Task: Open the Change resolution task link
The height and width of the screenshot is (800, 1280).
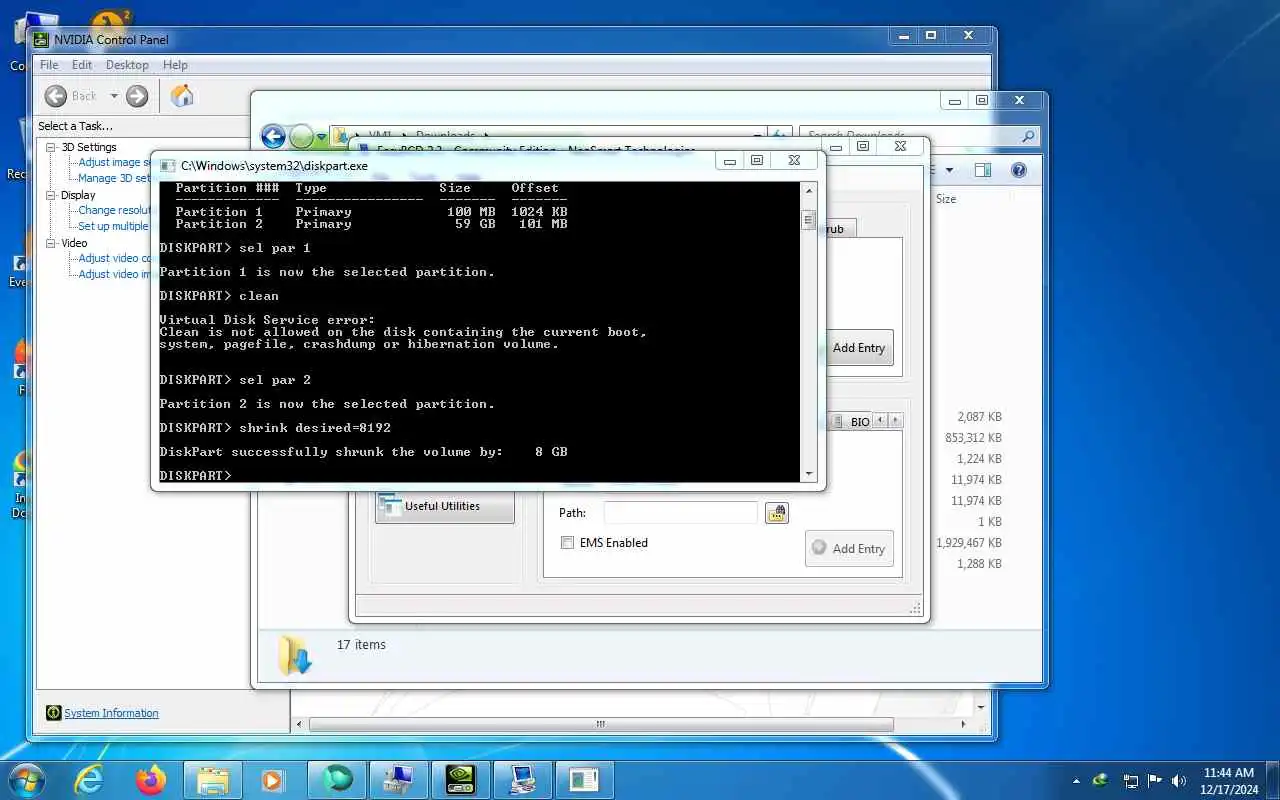Action: (114, 210)
